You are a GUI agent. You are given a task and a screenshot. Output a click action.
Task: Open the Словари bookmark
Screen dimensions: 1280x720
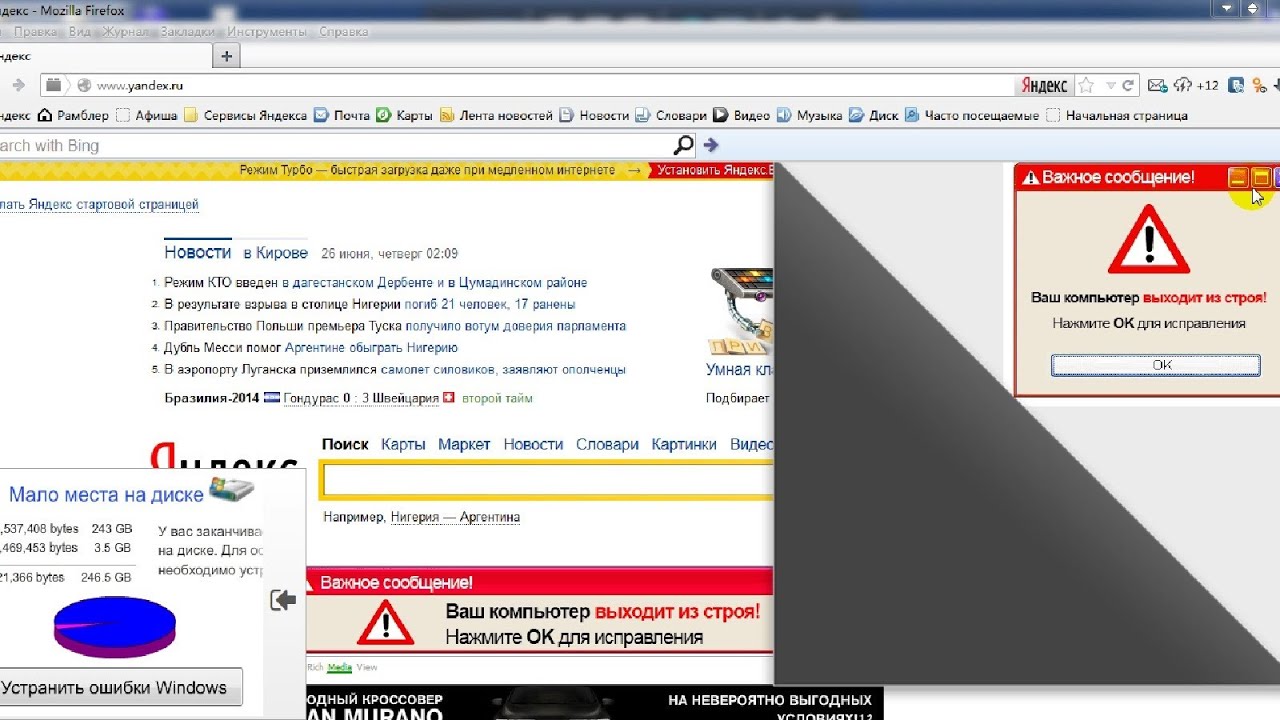[x=671, y=116]
